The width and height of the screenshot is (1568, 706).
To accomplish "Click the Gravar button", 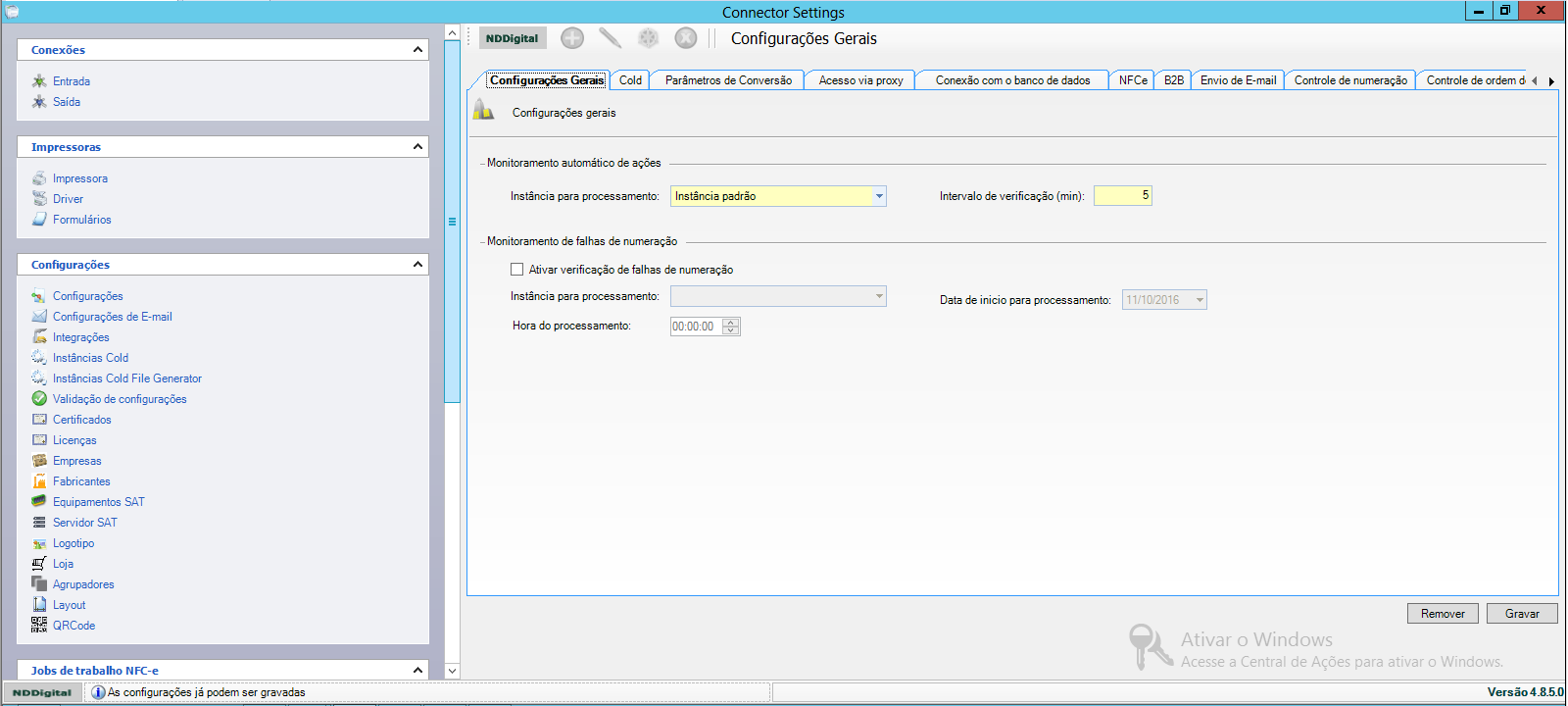I will tap(1521, 614).
